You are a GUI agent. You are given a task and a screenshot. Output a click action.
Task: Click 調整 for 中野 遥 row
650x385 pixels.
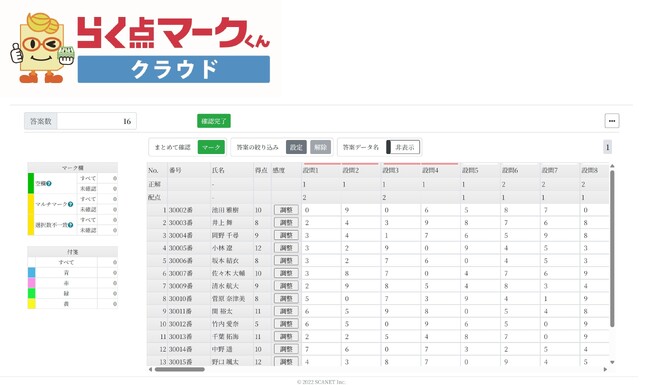(x=286, y=349)
